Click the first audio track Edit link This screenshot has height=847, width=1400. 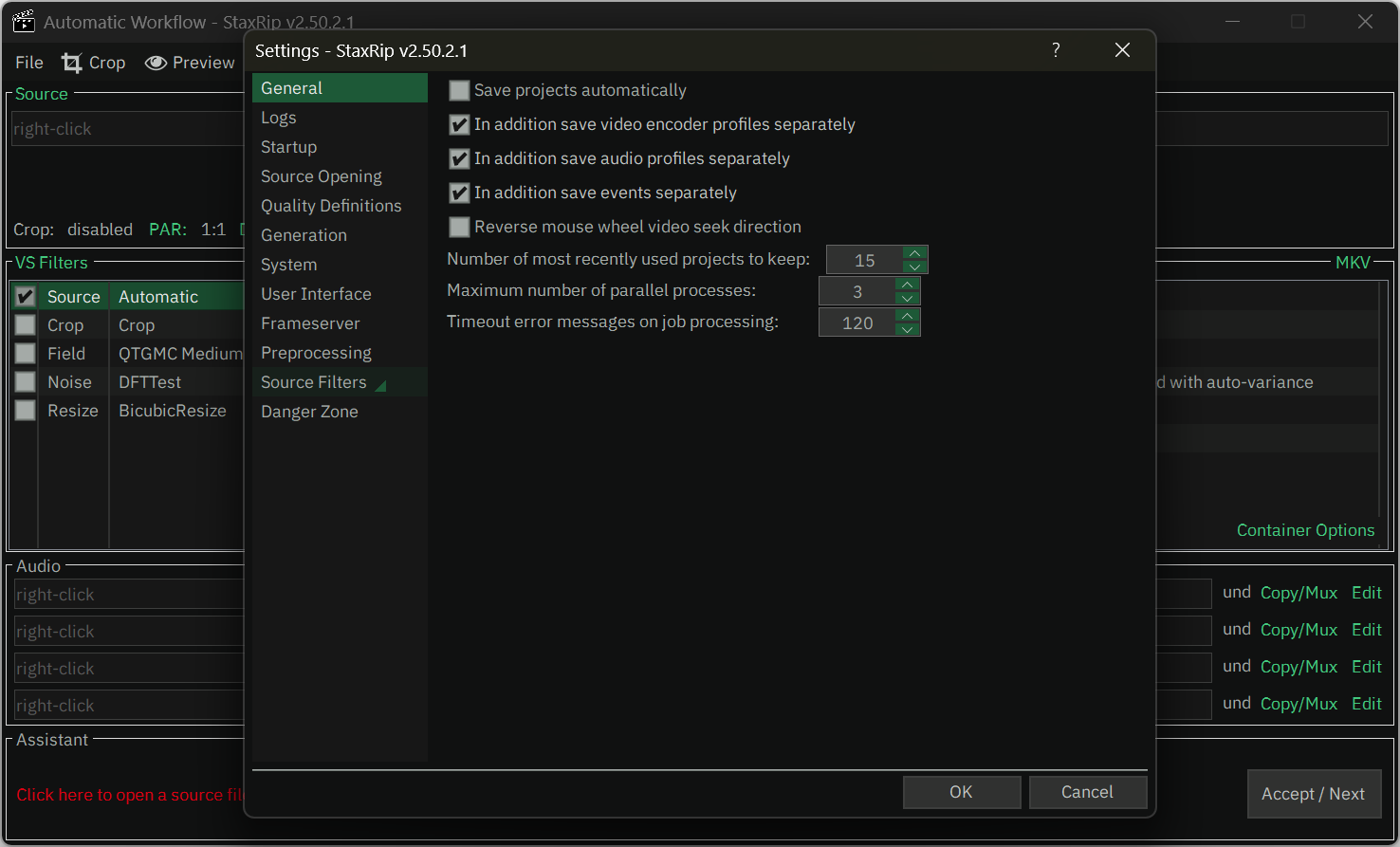pos(1367,593)
